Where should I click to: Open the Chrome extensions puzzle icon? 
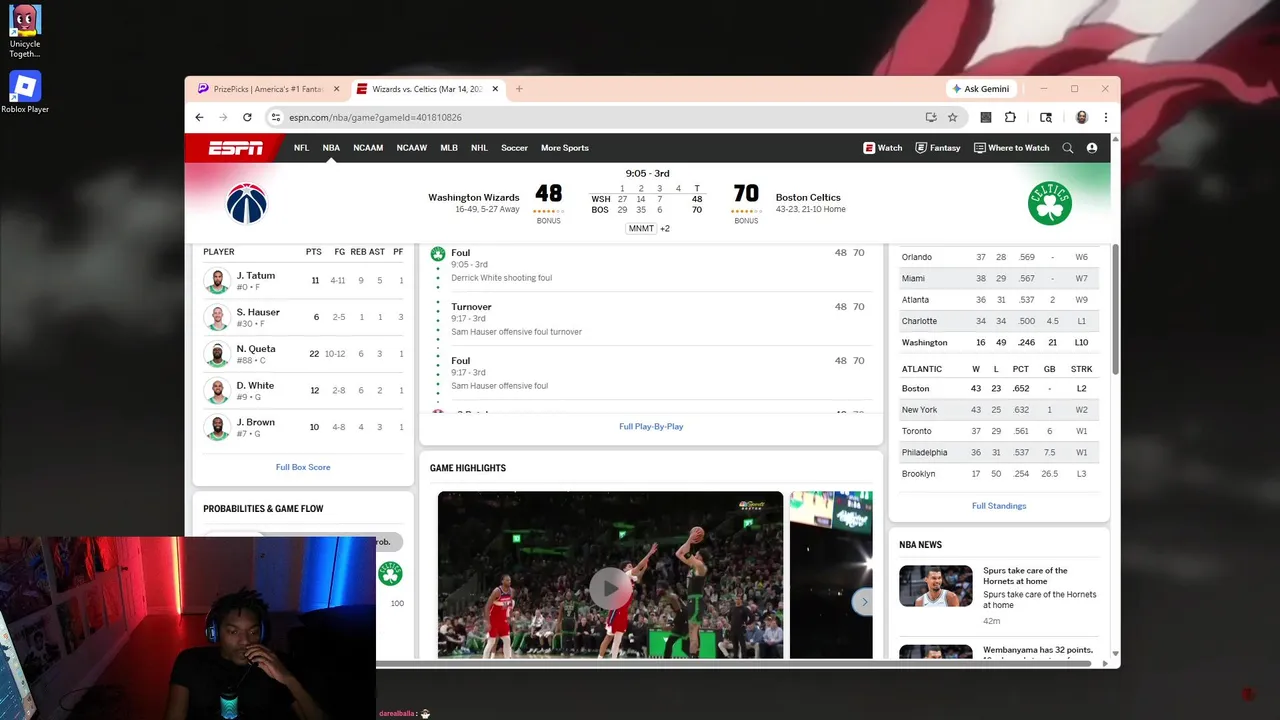click(1010, 117)
